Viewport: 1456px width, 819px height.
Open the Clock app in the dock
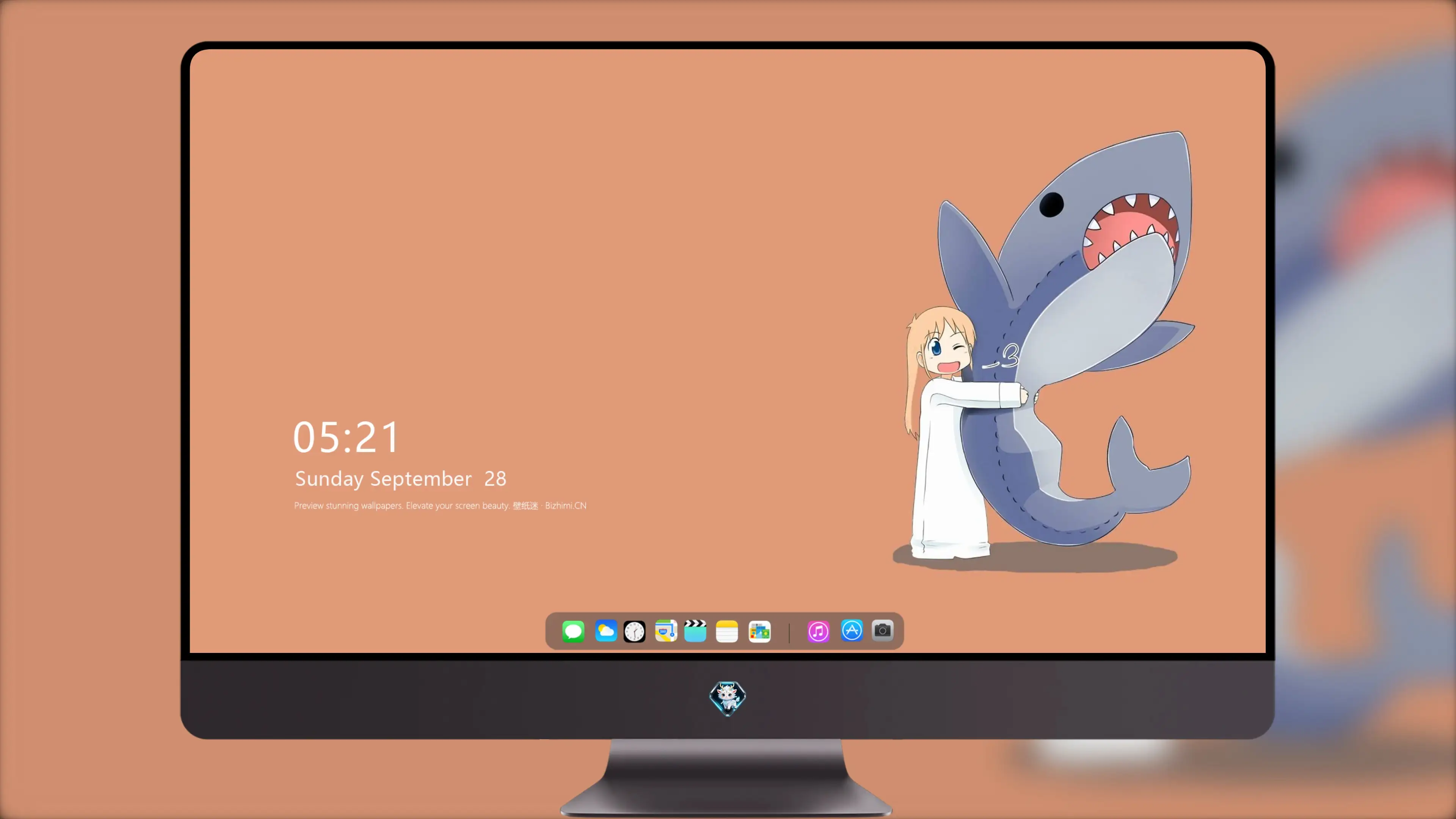click(634, 631)
